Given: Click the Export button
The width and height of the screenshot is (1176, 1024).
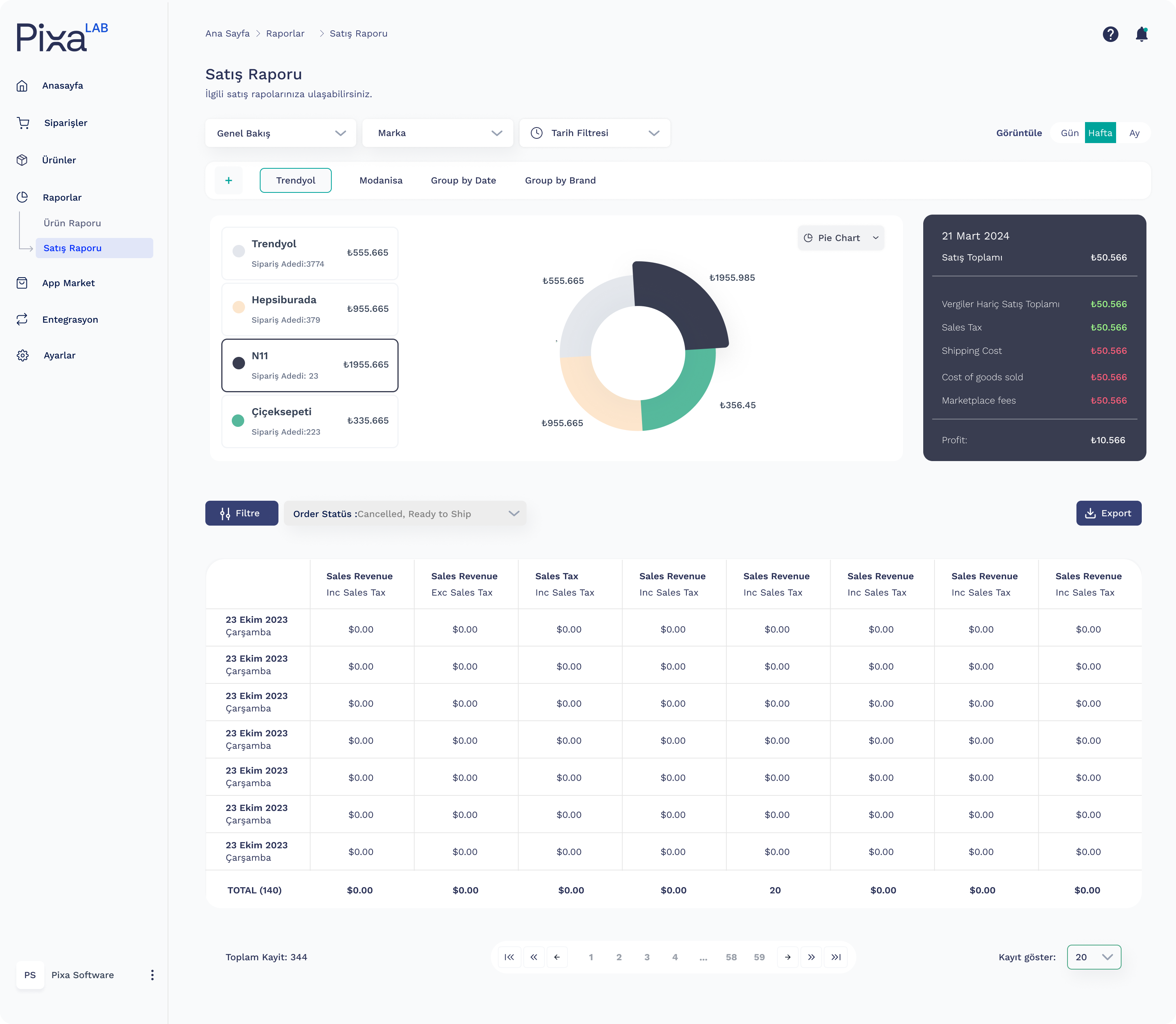Looking at the screenshot, I should pos(1108,513).
